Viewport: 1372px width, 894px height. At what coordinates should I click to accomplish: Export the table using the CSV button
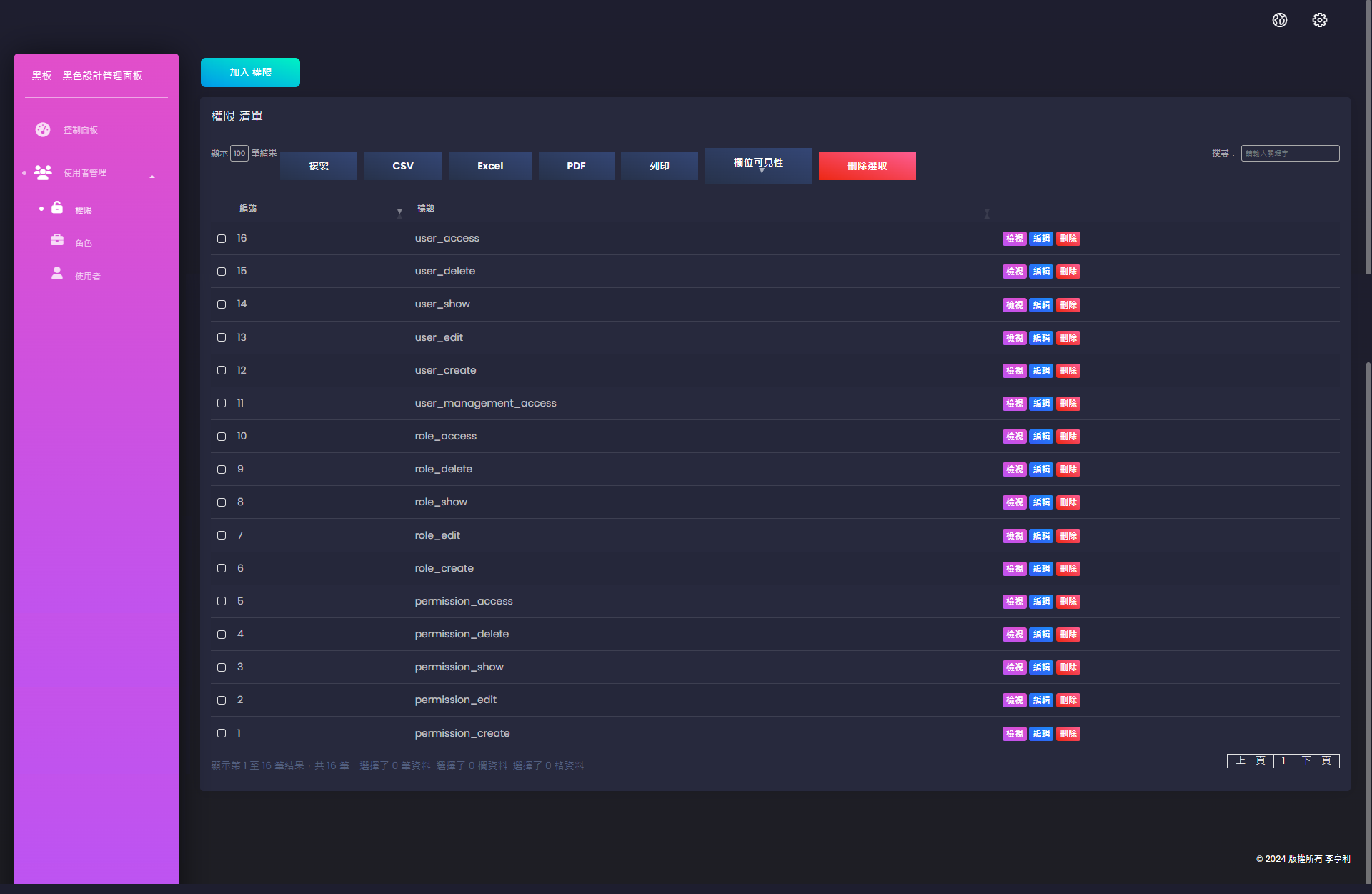403,165
